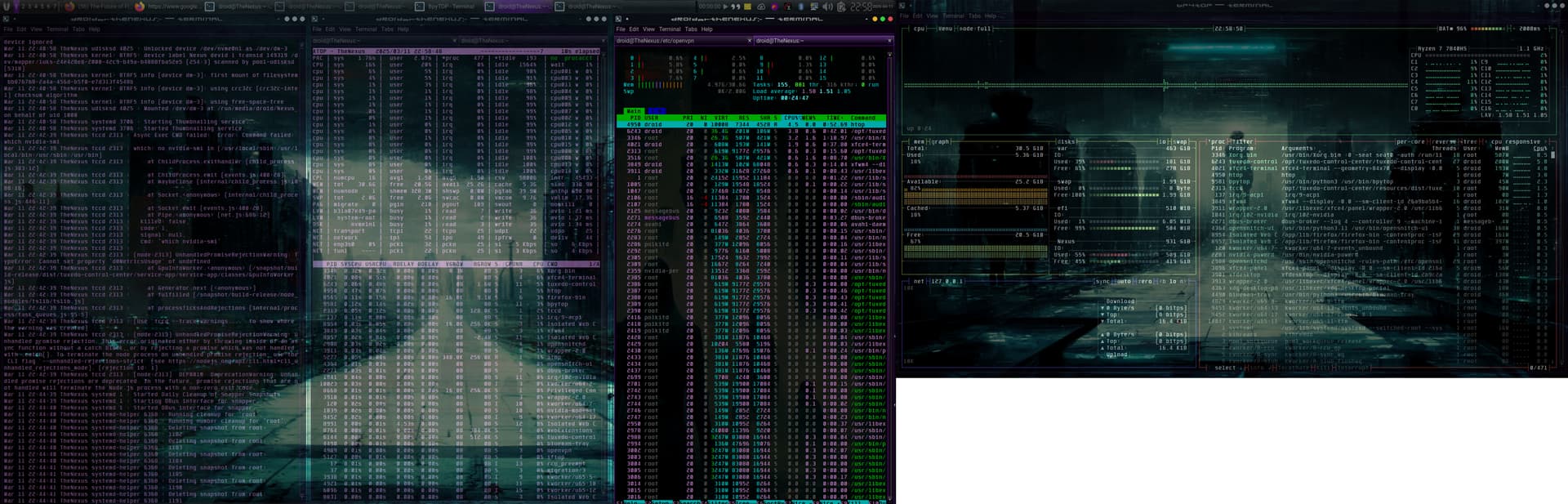
Task: Close the droid@TheNexus:~ tab in htop window
Action: (889, 40)
